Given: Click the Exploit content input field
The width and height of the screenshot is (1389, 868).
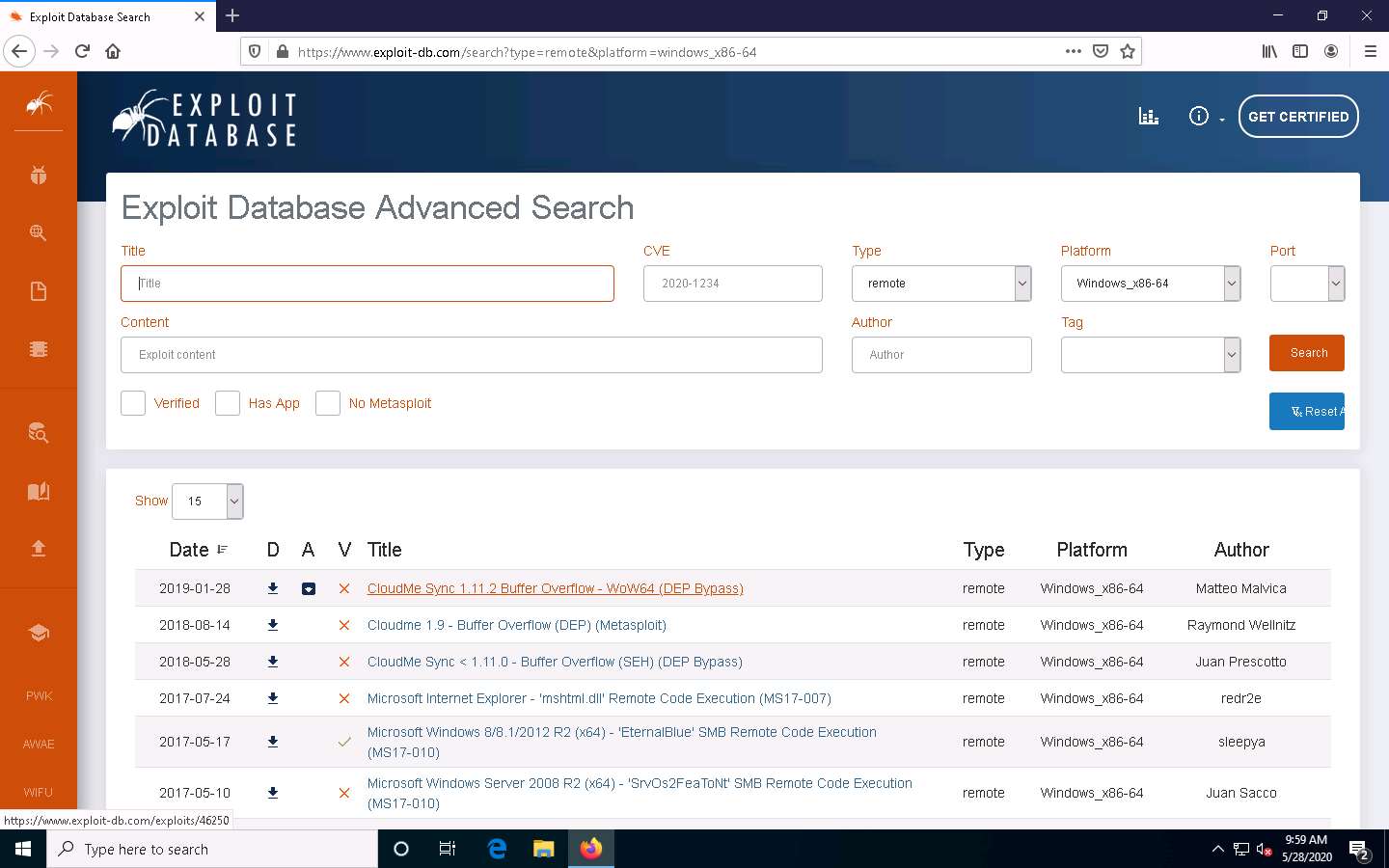Looking at the screenshot, I should pos(472,355).
